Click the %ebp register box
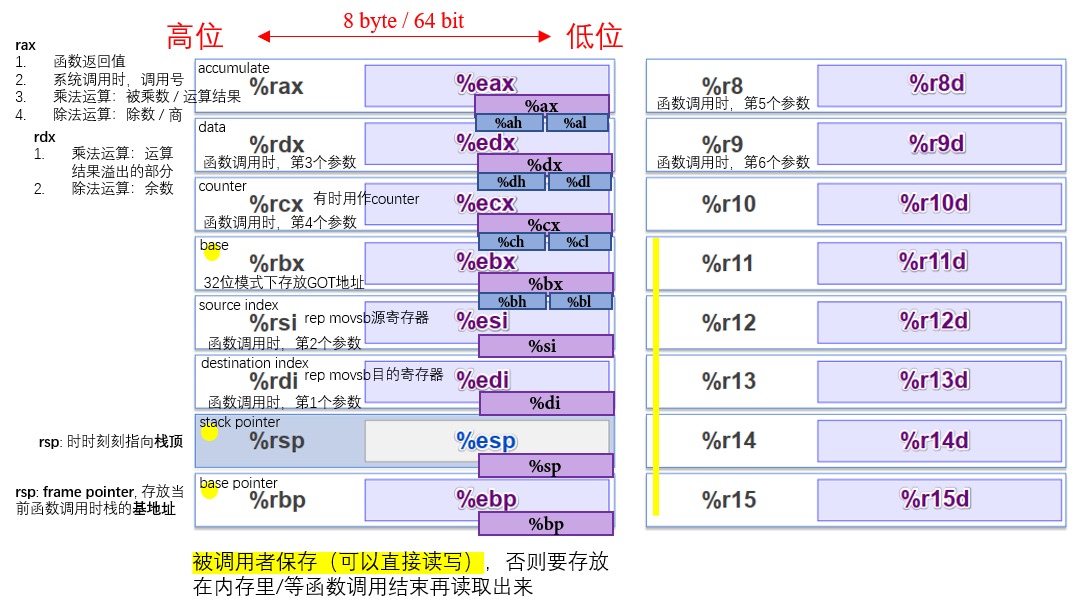The width and height of the screenshot is (1091, 612). click(486, 499)
